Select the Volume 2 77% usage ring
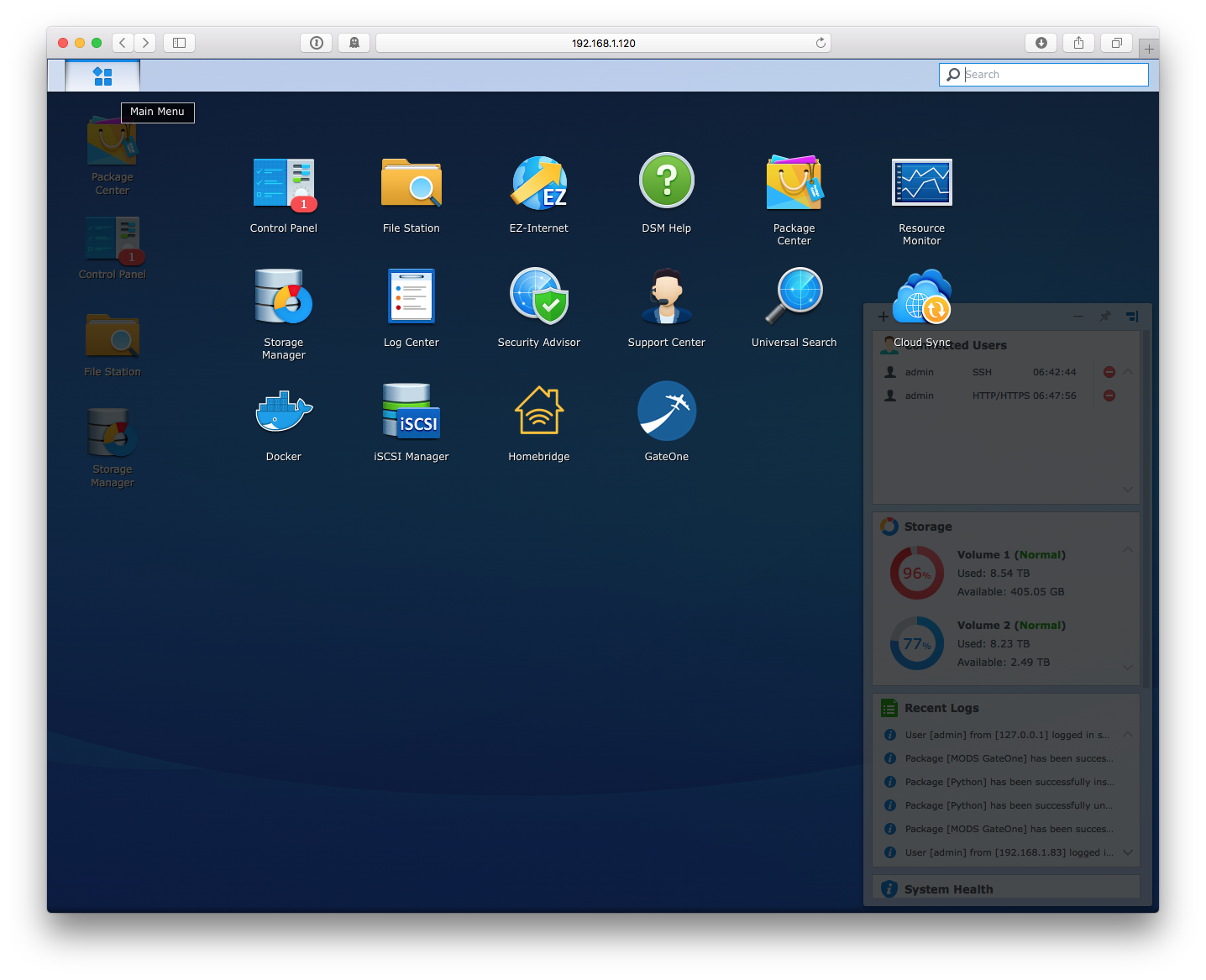 [x=917, y=643]
